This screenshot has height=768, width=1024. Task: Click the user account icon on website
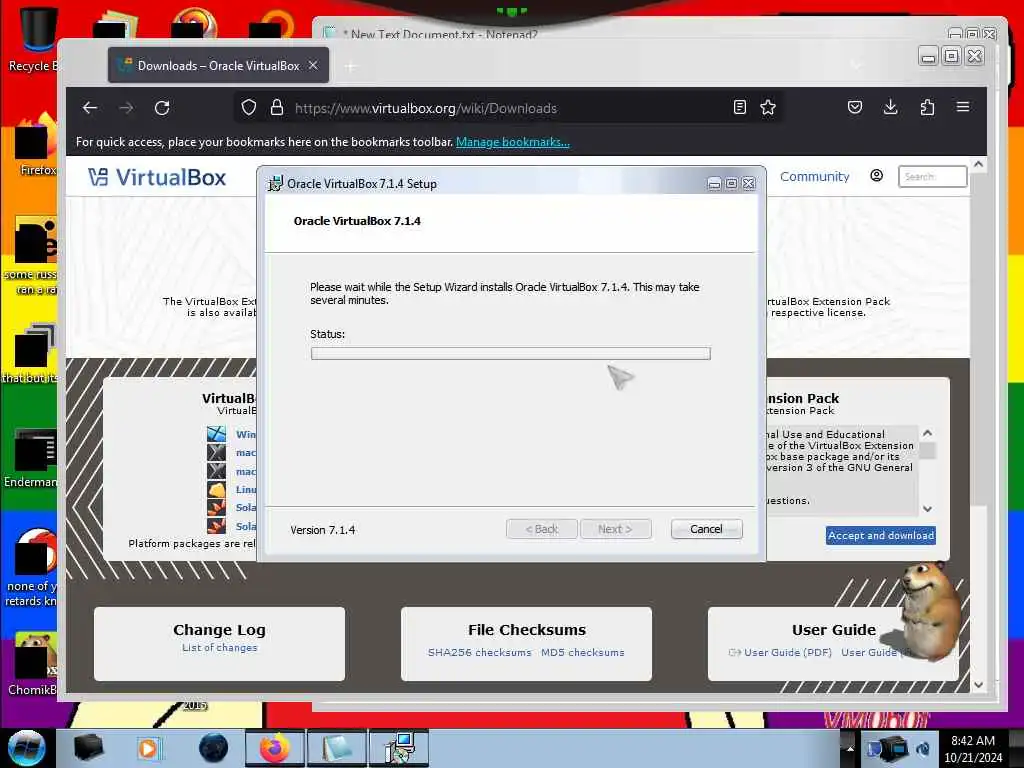click(x=876, y=176)
